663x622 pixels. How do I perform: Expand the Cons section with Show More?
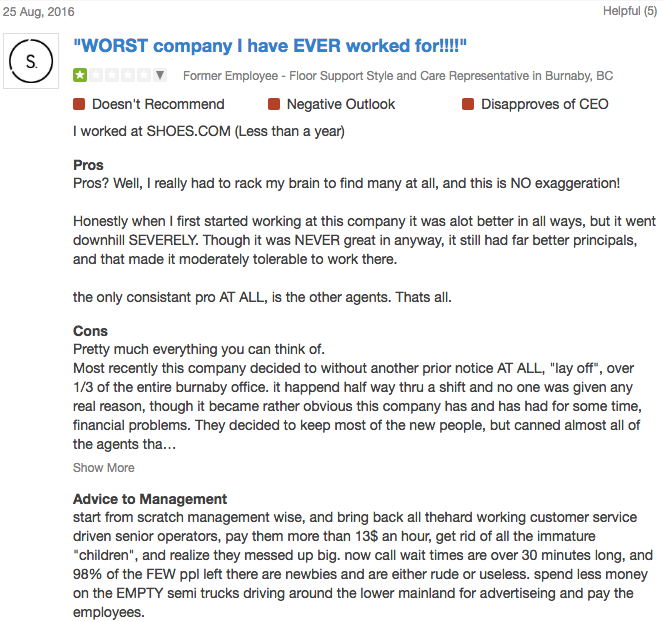tap(103, 467)
